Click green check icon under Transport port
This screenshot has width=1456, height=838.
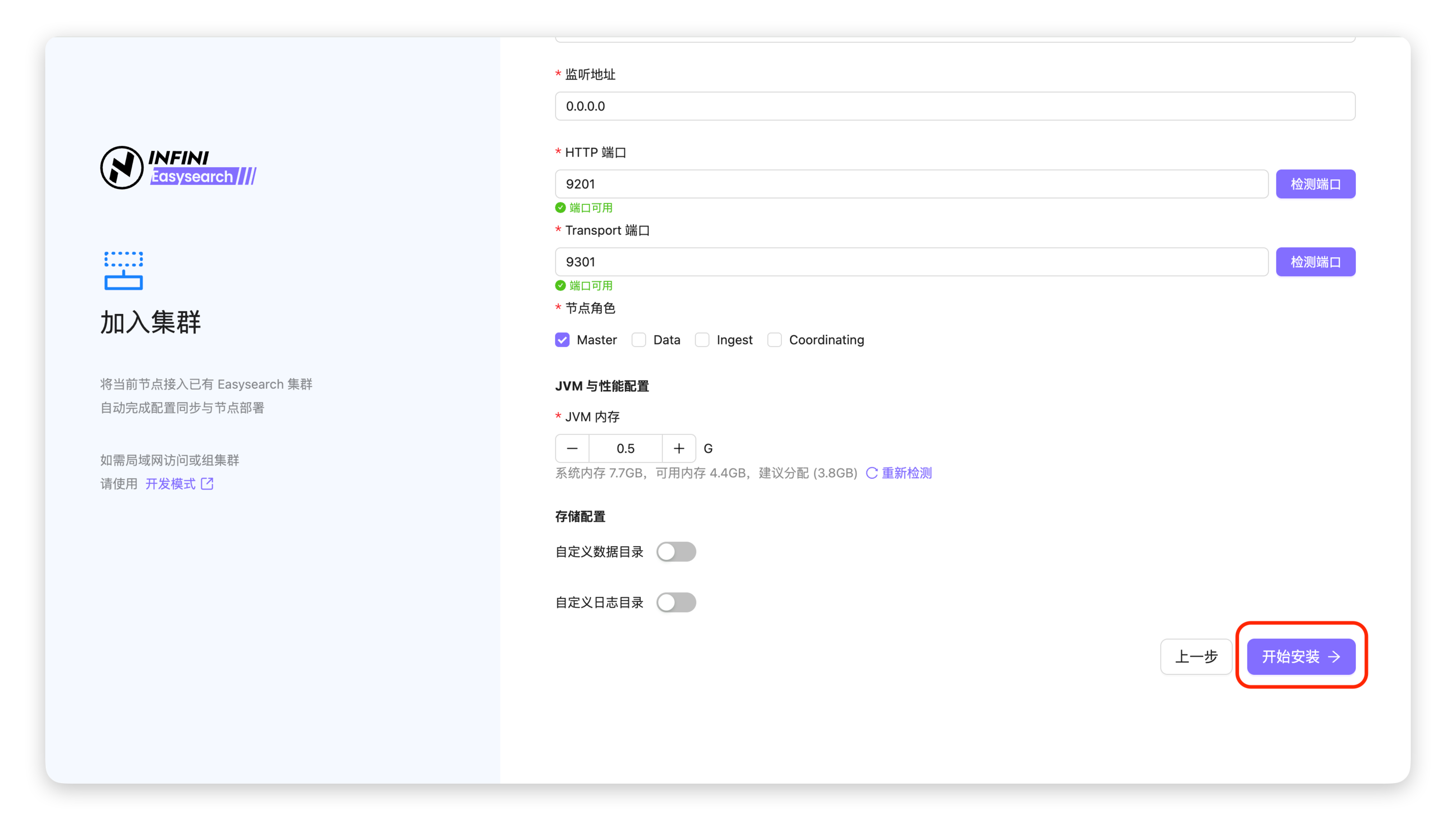tap(560, 285)
